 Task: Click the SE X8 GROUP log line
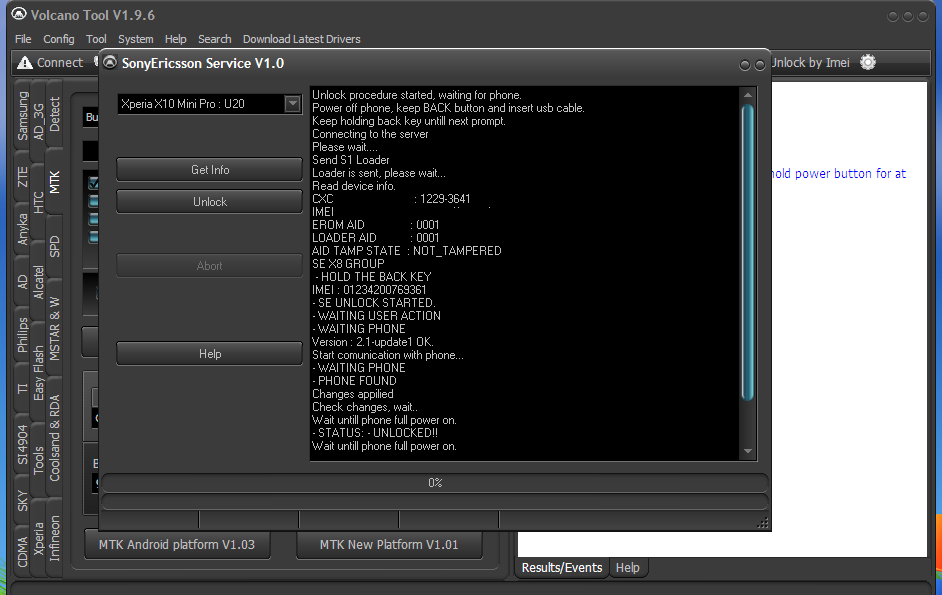[348, 264]
